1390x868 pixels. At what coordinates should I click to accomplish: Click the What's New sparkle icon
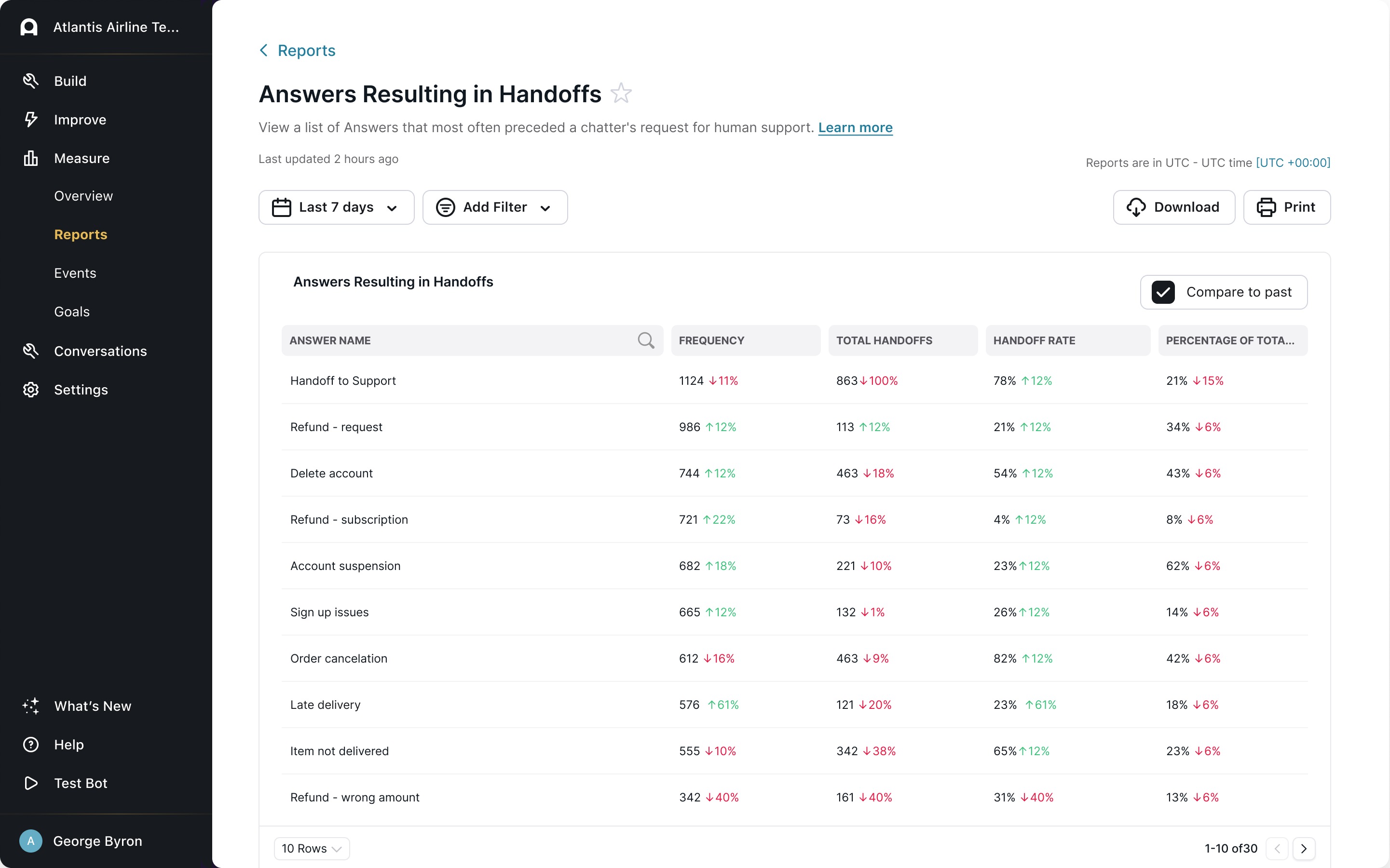[30, 705]
